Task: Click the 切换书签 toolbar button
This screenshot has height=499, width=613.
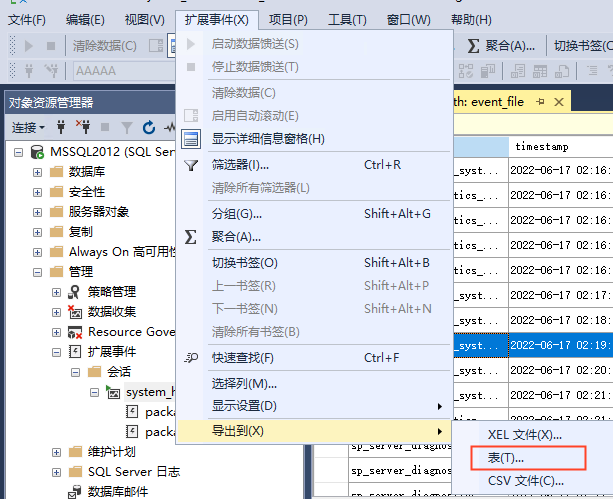Action: coord(580,46)
